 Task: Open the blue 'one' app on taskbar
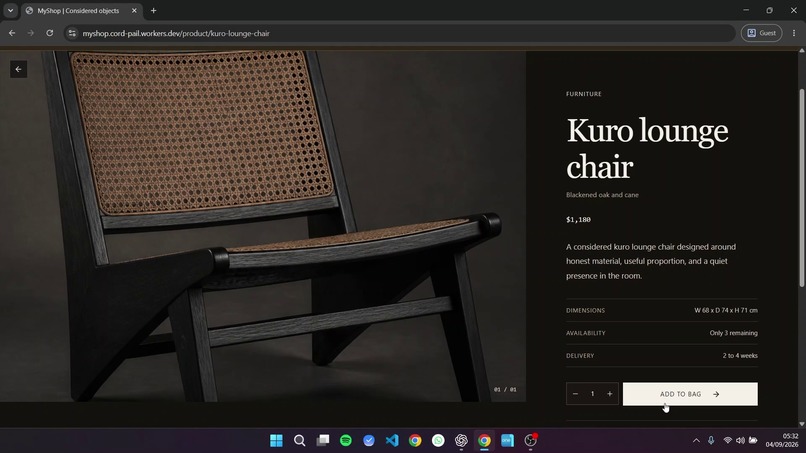507,441
